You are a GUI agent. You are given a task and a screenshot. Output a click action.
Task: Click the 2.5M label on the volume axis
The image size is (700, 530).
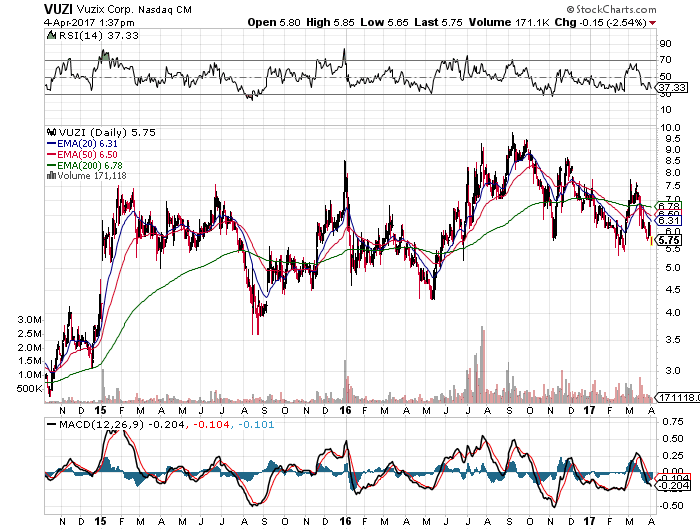click(x=29, y=334)
